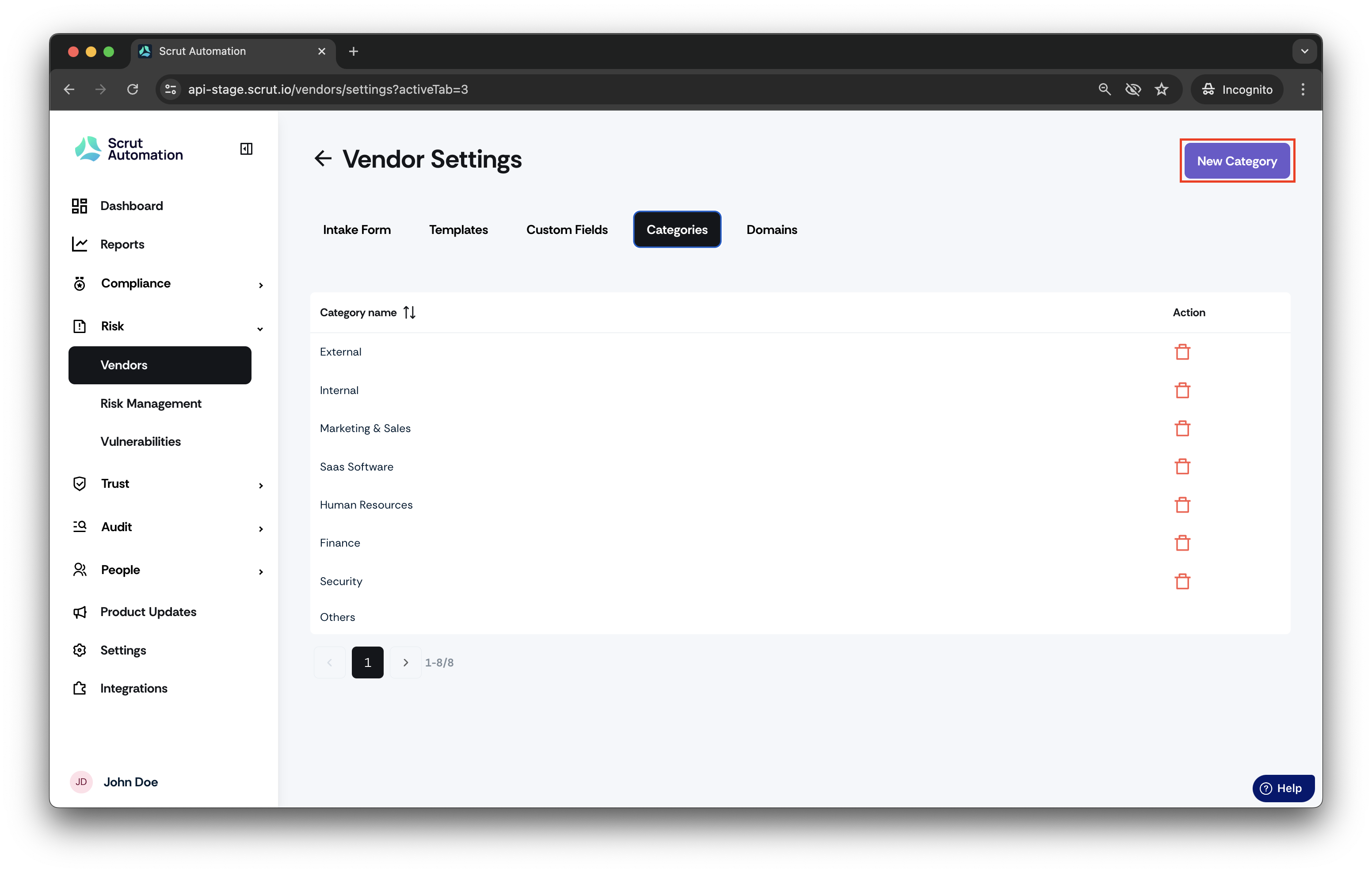Switch to the Templates tab
Viewport: 1372px width, 873px height.
458,229
